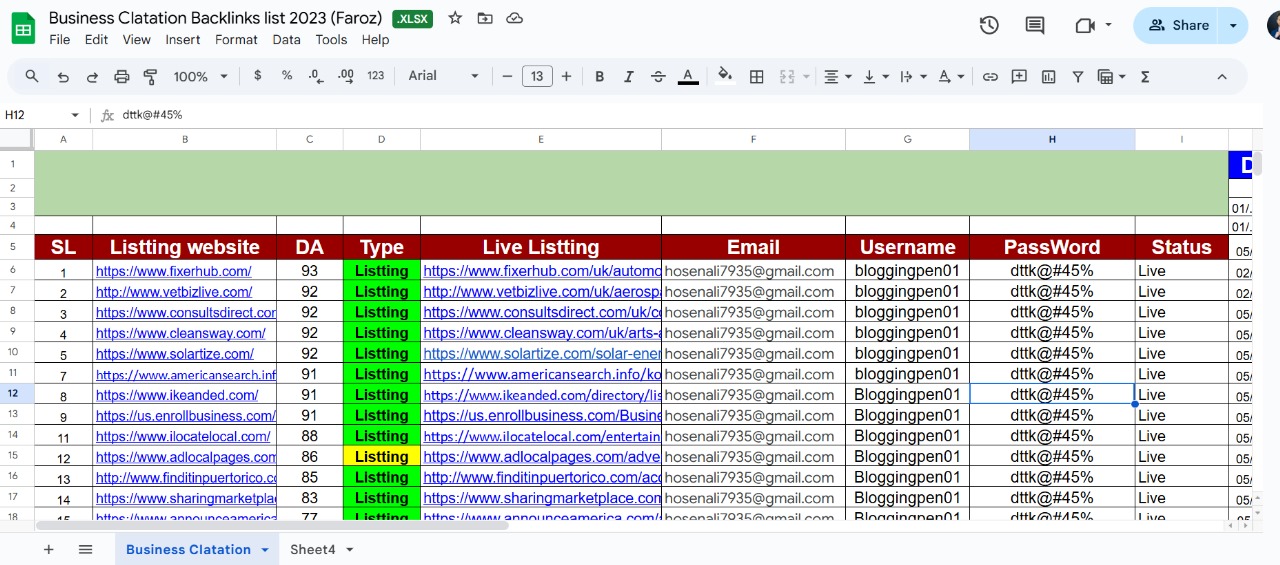Open the zoom level 100% dropdown
This screenshot has width=1280, height=565.
coord(200,77)
